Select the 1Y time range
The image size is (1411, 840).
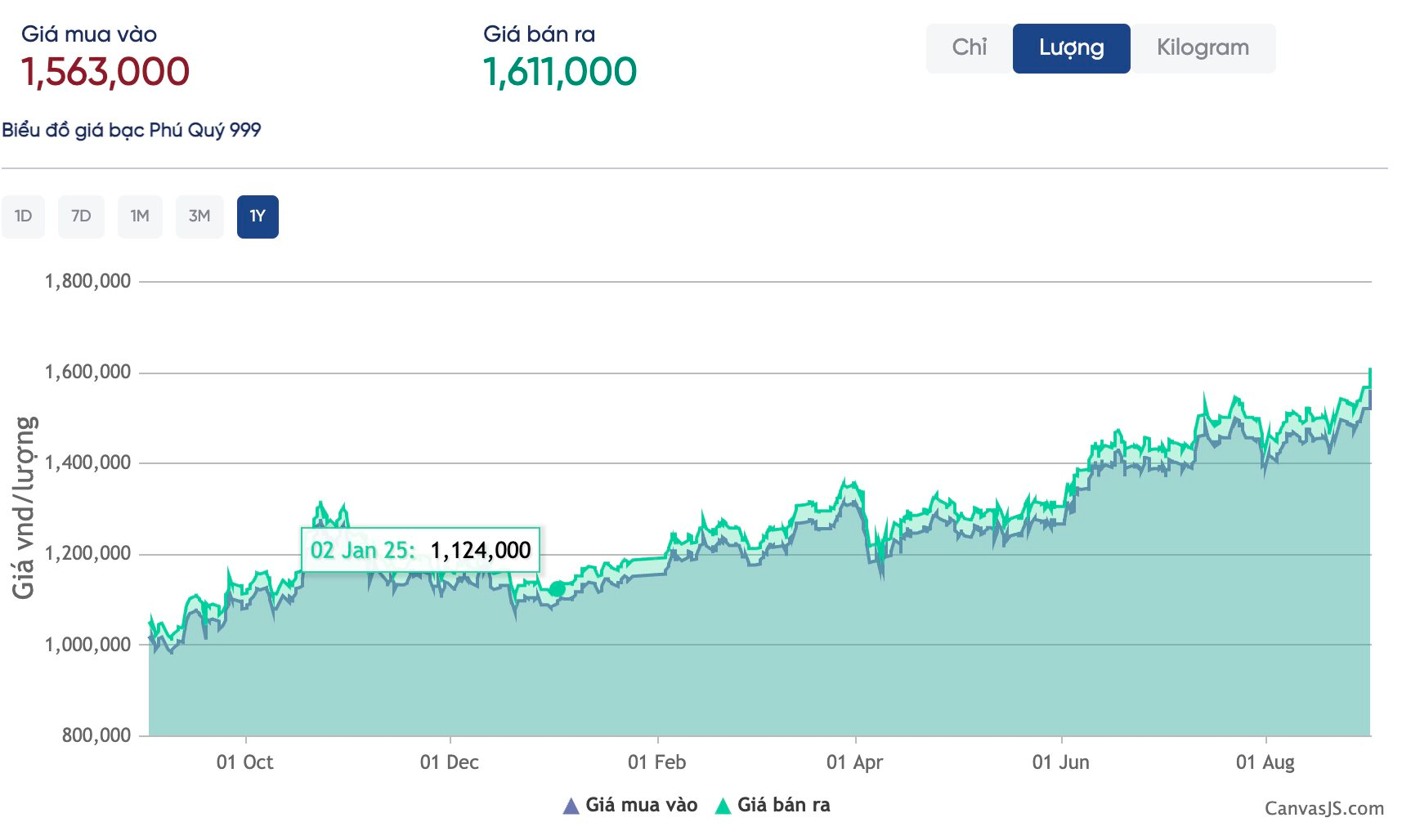point(258,217)
